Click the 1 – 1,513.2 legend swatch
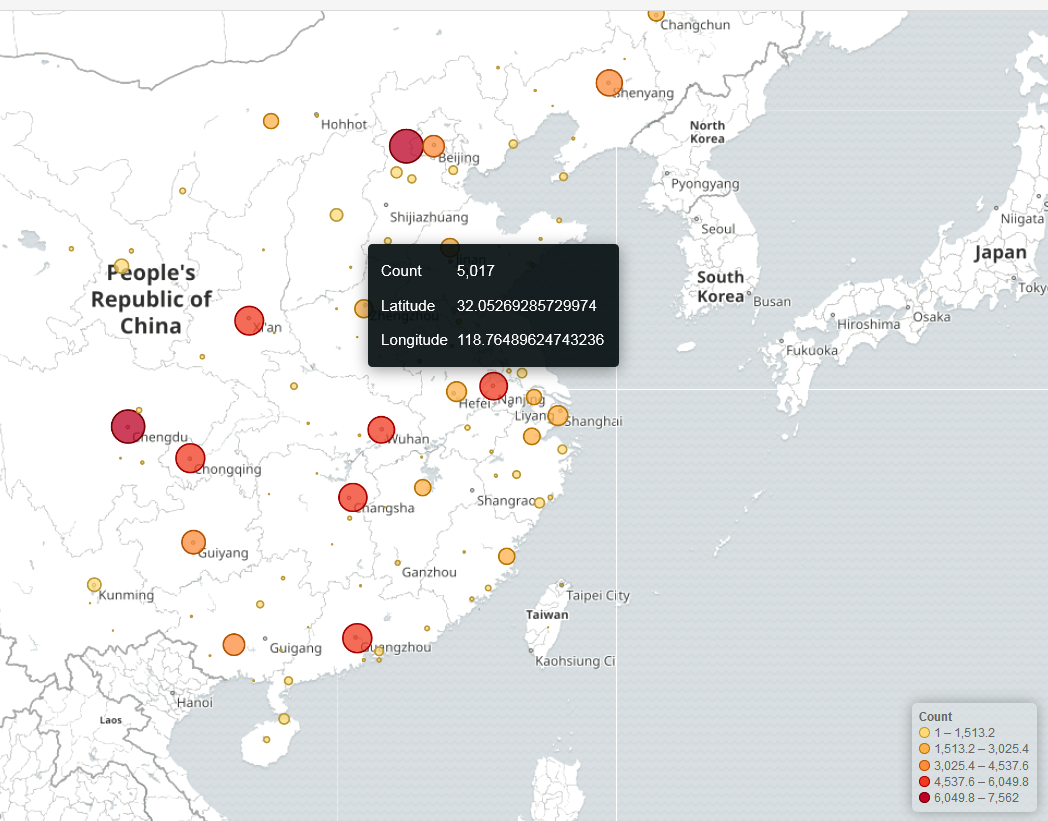The width and height of the screenshot is (1048, 821). (x=925, y=733)
